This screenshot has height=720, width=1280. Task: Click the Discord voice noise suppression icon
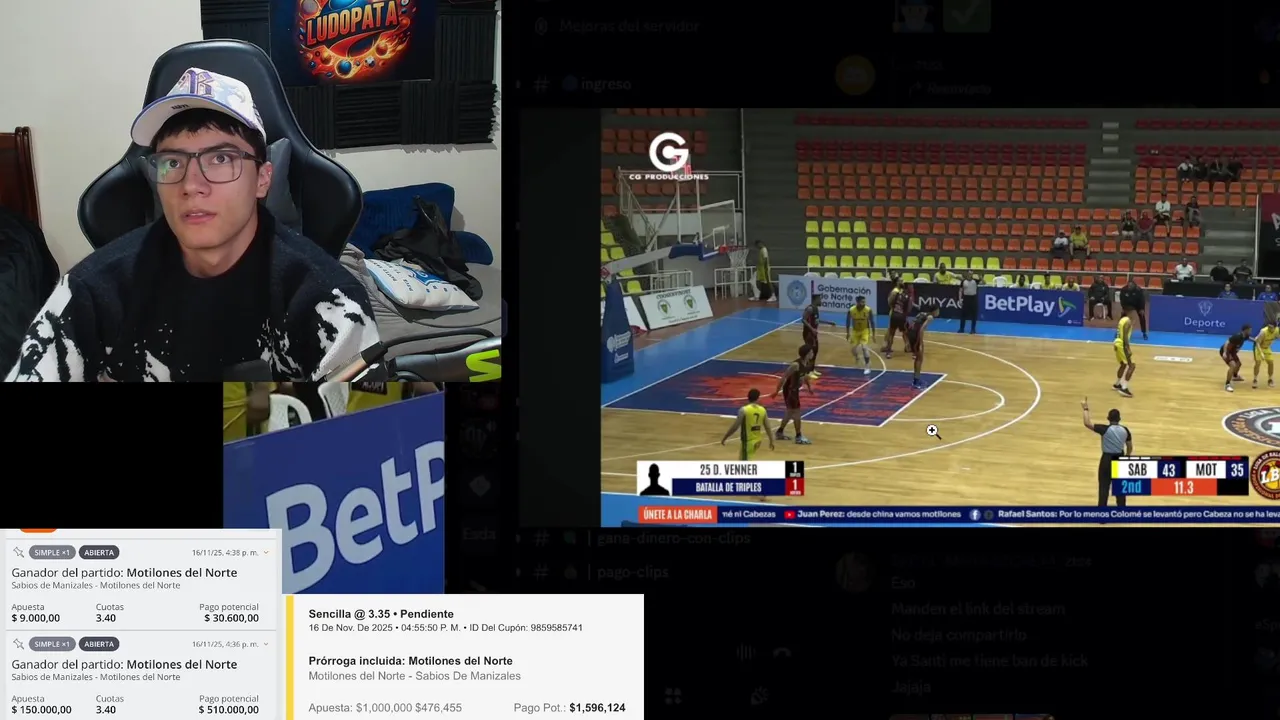pos(745,652)
